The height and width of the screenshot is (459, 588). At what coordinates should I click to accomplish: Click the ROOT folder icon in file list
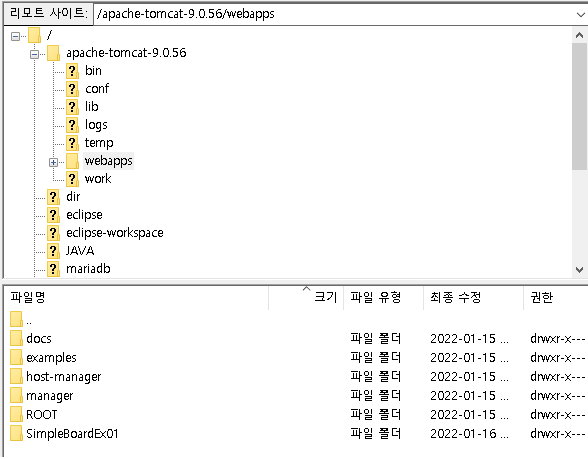point(16,414)
